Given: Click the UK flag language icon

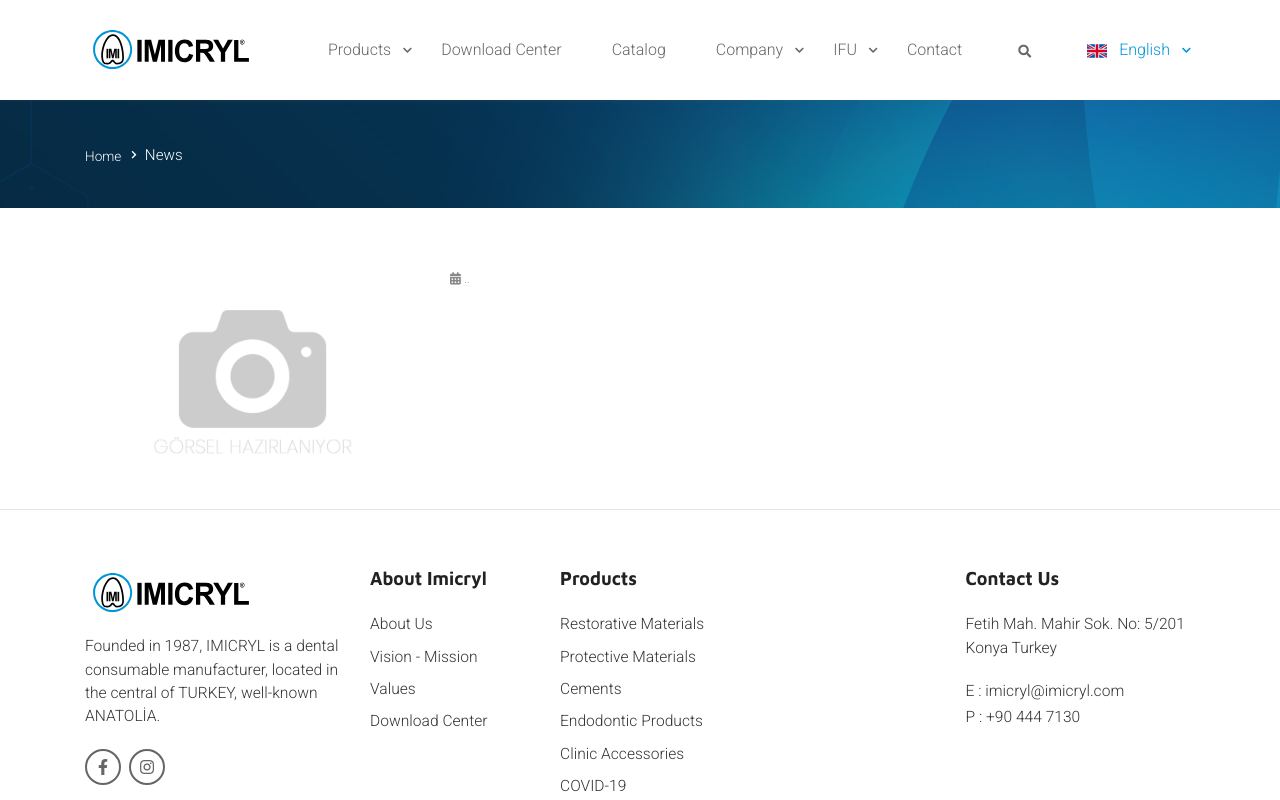Looking at the screenshot, I should (1097, 51).
